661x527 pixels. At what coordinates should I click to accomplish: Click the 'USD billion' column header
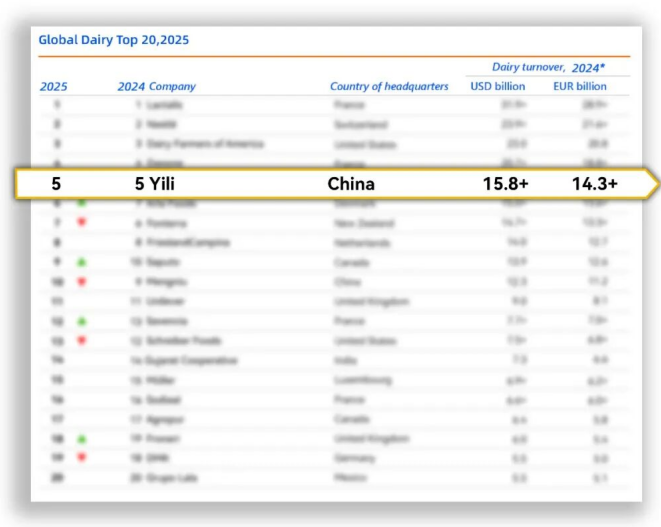[x=498, y=86]
